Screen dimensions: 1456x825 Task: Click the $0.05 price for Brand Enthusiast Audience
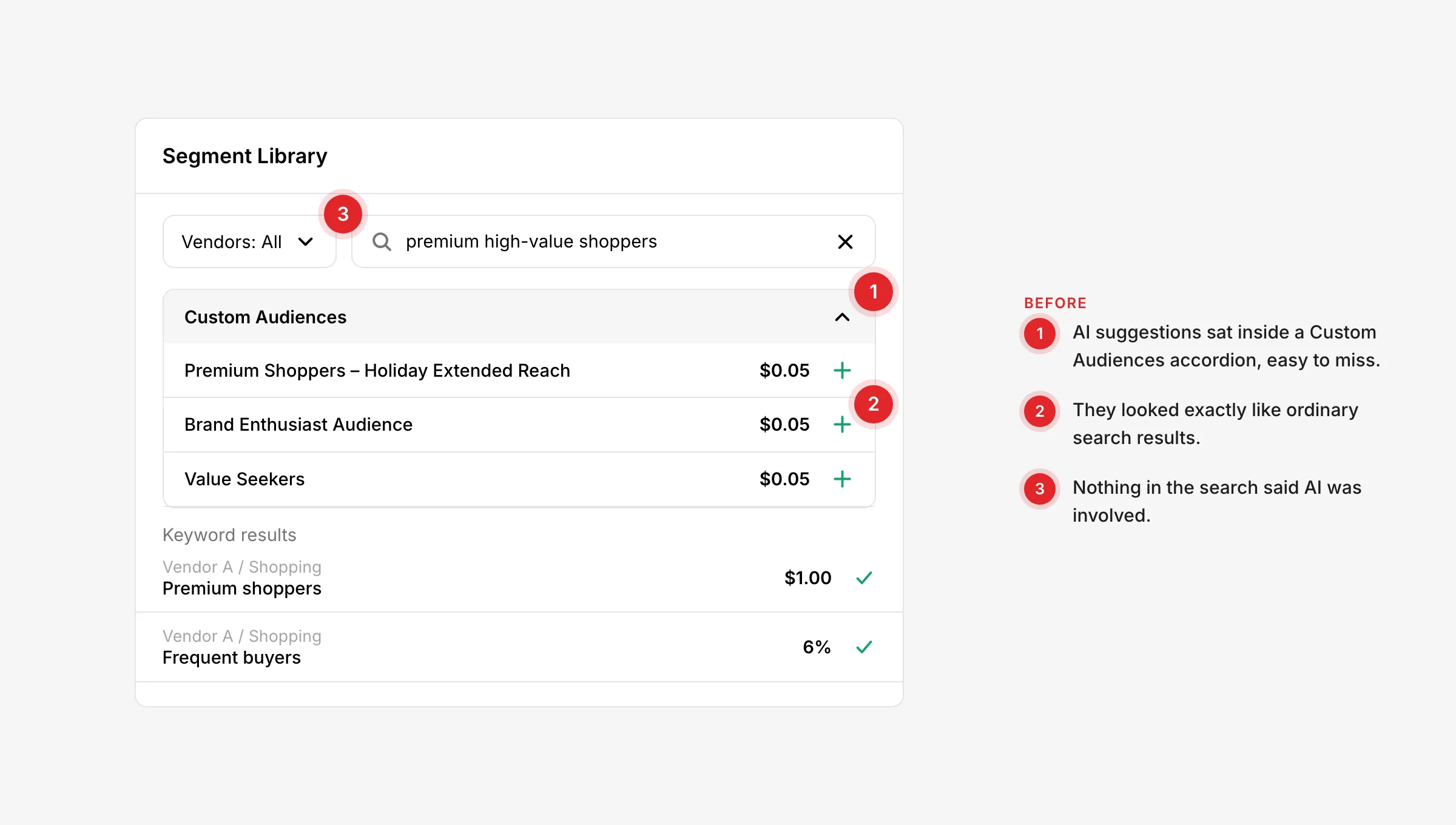pyautogui.click(x=784, y=424)
